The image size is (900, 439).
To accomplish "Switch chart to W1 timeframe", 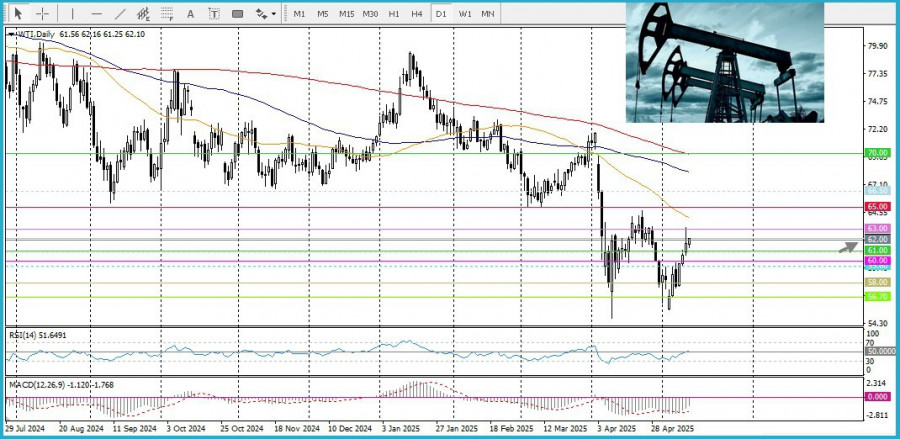I will [x=465, y=14].
